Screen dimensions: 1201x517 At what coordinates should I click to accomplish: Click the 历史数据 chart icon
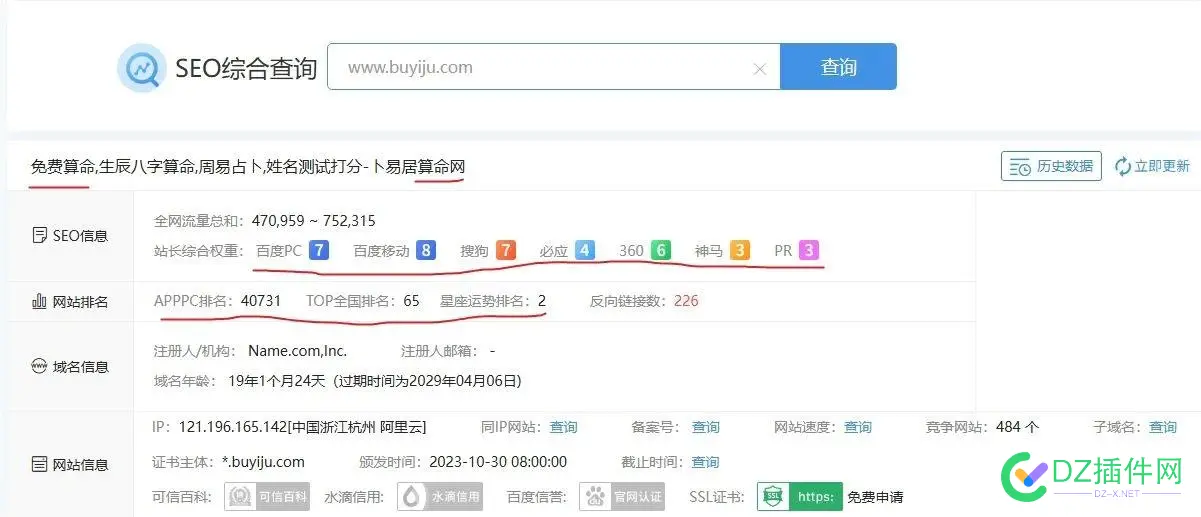tap(1020, 167)
